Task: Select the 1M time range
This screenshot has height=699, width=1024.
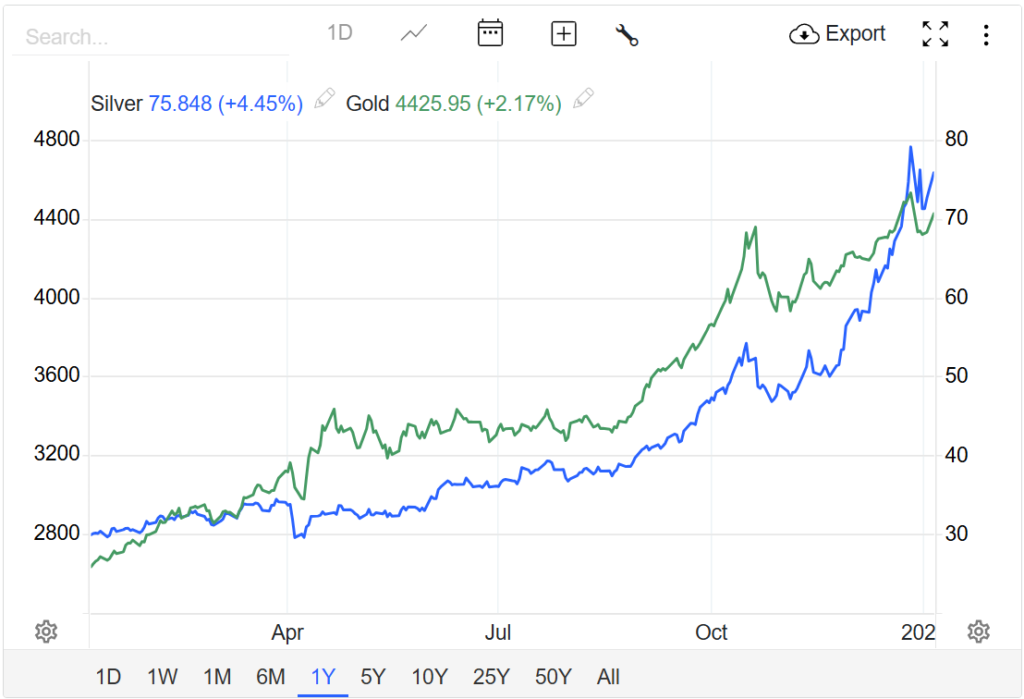Action: (x=217, y=677)
